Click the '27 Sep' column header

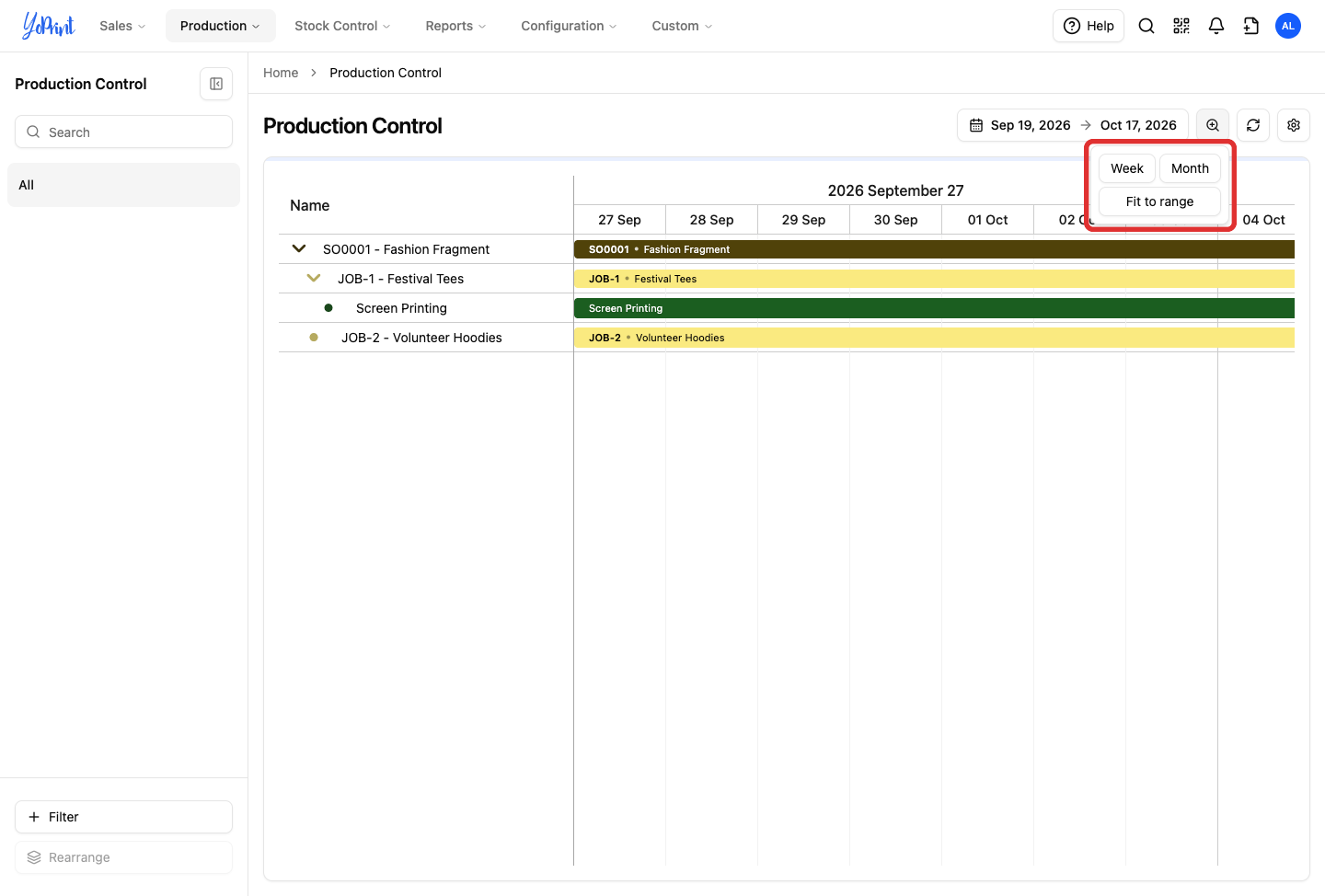[619, 220]
